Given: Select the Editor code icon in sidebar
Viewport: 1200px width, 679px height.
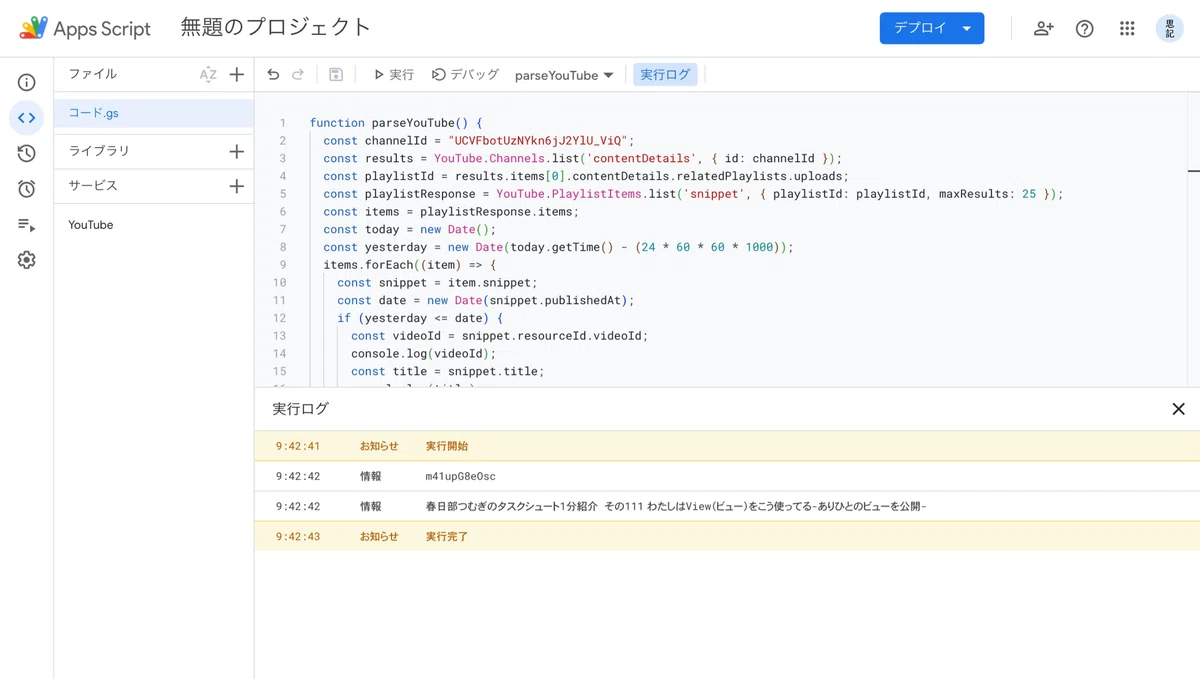Looking at the screenshot, I should 27,118.
